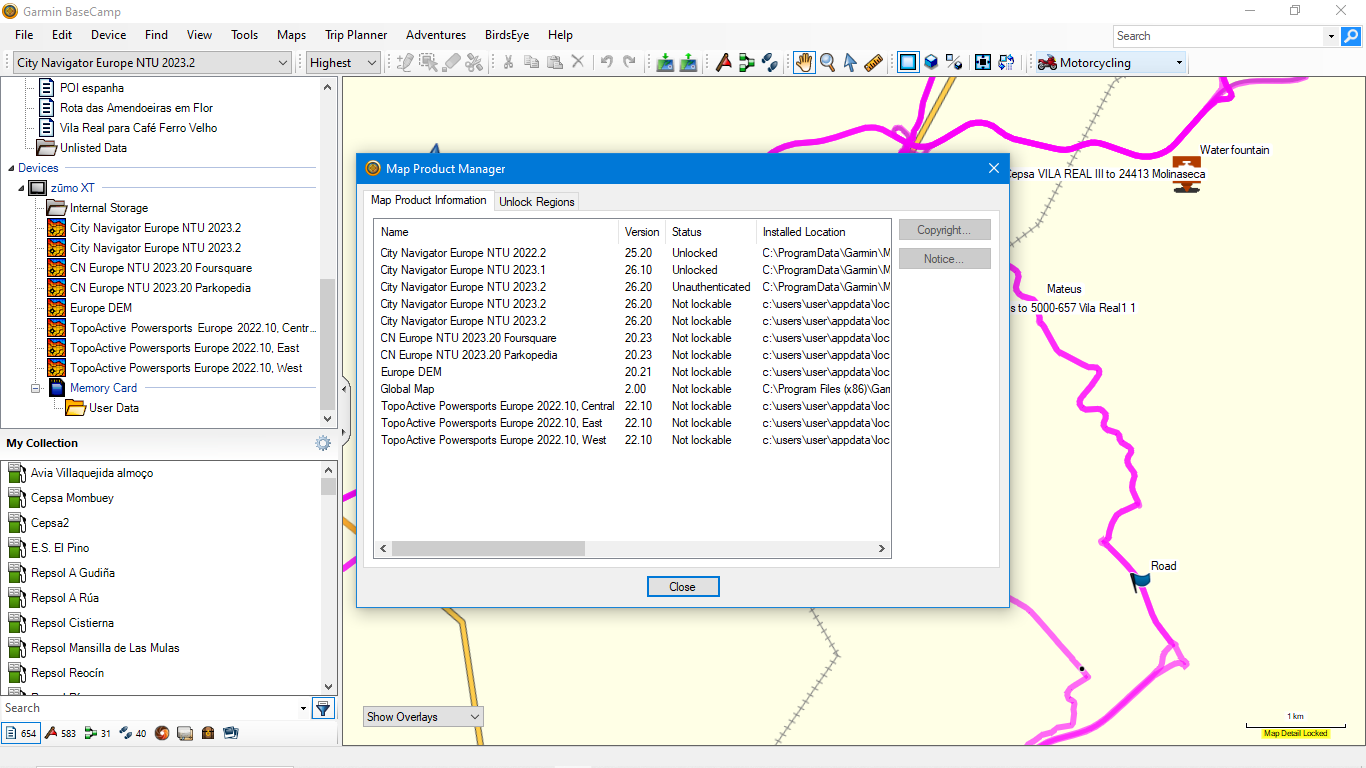This screenshot has width=1366, height=768.
Task: Click the Copyright... button
Action: click(944, 230)
